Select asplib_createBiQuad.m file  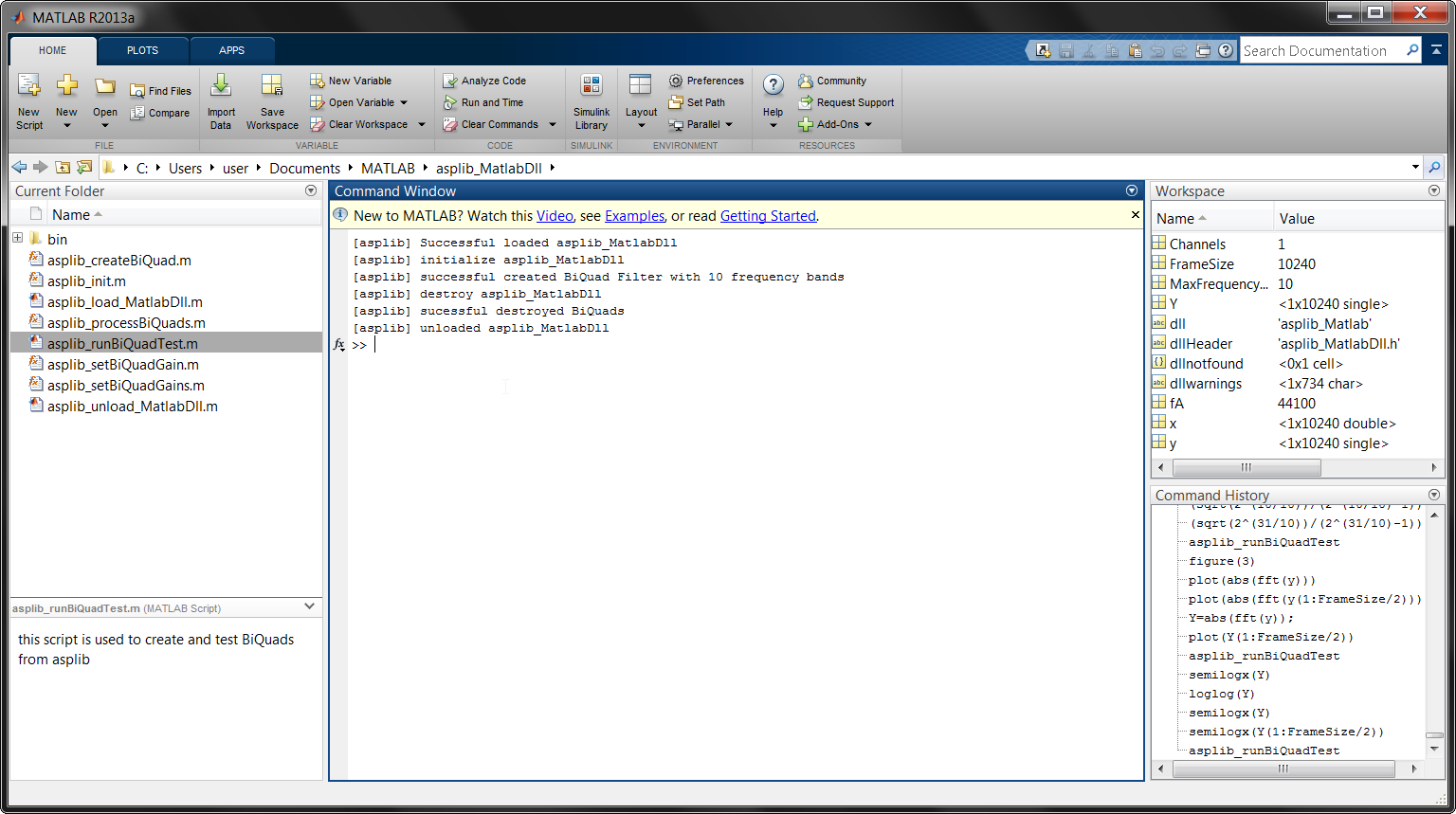coord(119,260)
